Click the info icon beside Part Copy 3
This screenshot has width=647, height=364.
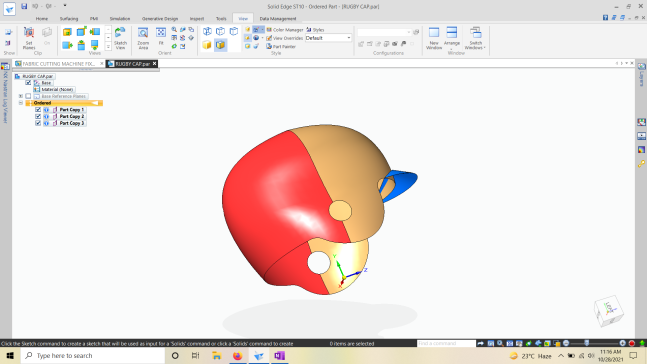pos(46,123)
